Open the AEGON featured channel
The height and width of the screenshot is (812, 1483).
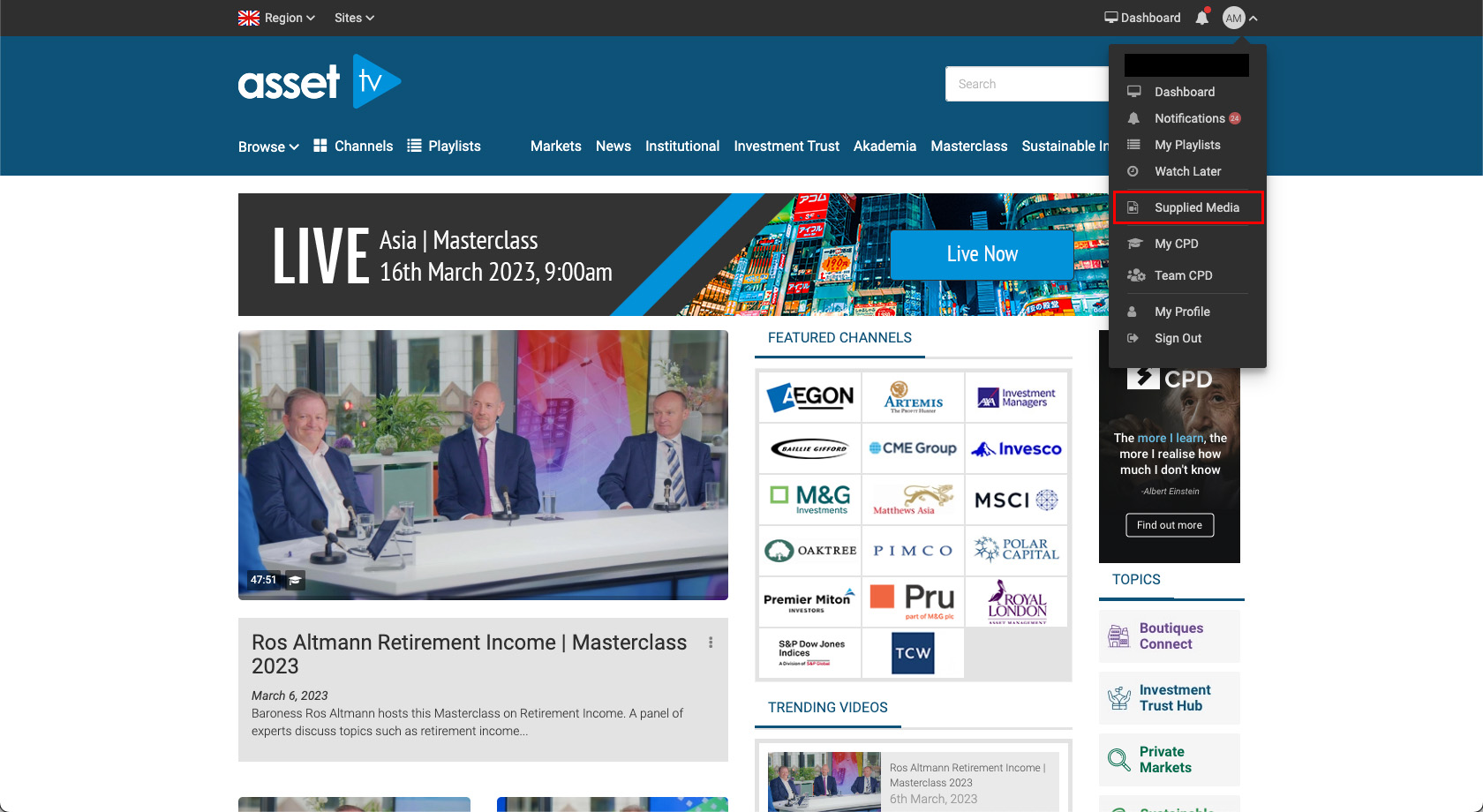point(810,397)
